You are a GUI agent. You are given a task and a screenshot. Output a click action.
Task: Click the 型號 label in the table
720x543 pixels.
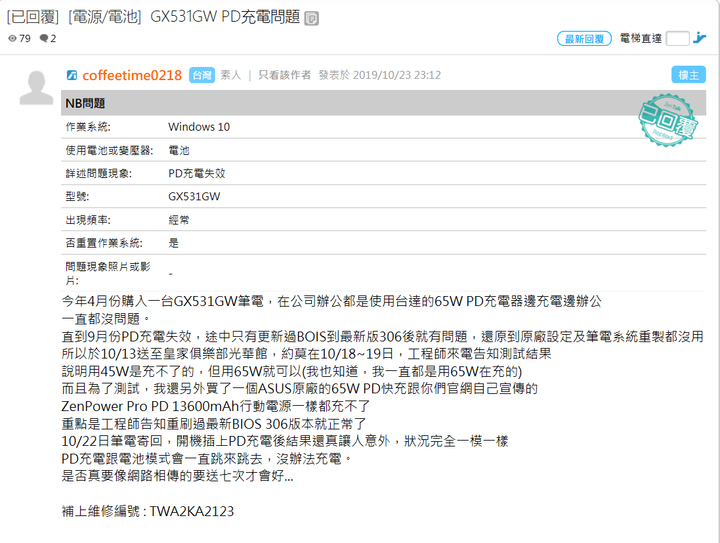77,196
